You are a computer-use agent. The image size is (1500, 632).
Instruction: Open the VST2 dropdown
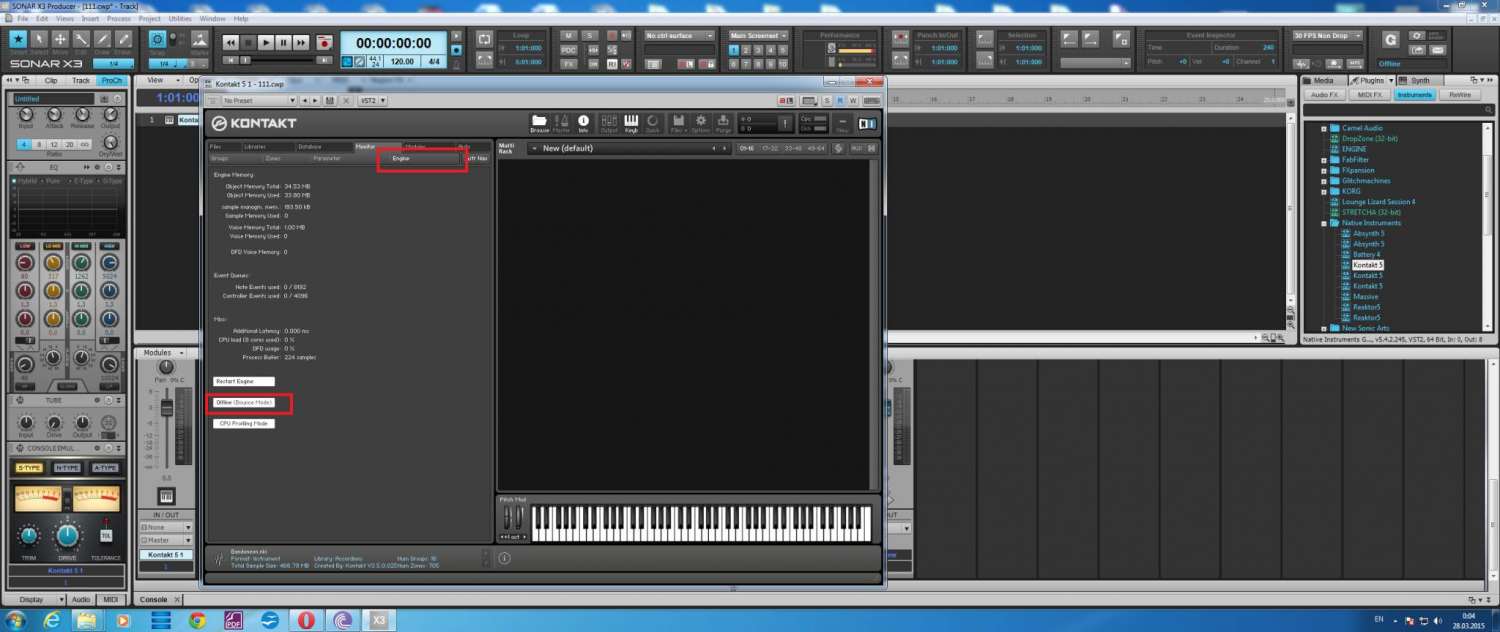373,101
